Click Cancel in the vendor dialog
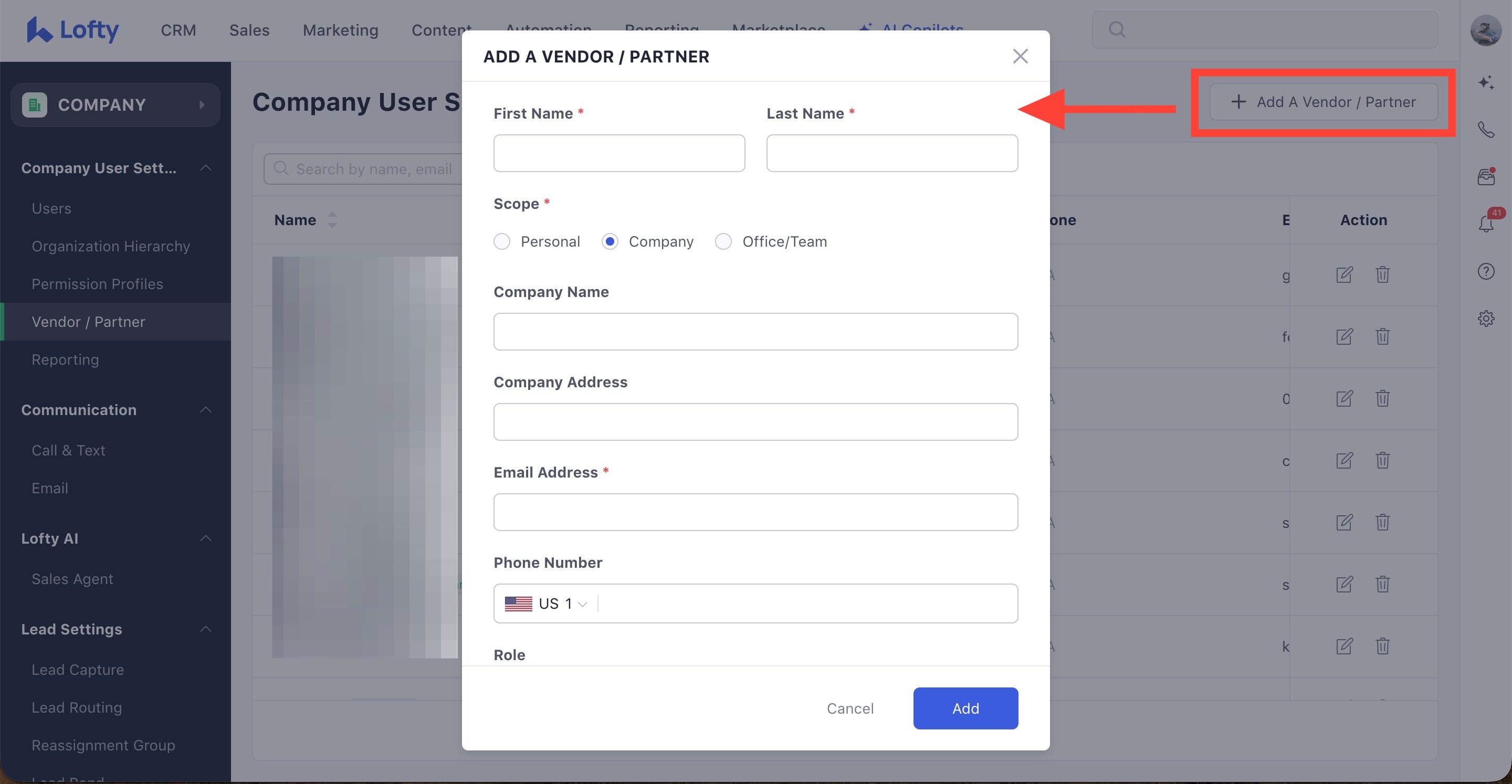Image resolution: width=1512 pixels, height=784 pixels. (850, 708)
